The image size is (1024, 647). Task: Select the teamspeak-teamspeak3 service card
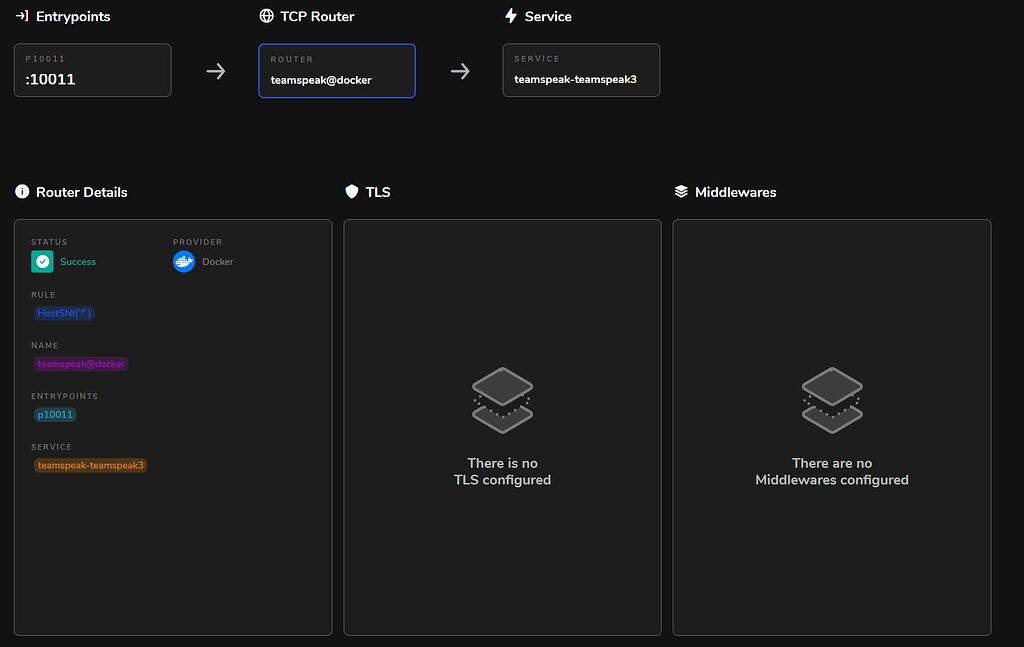tap(581, 70)
